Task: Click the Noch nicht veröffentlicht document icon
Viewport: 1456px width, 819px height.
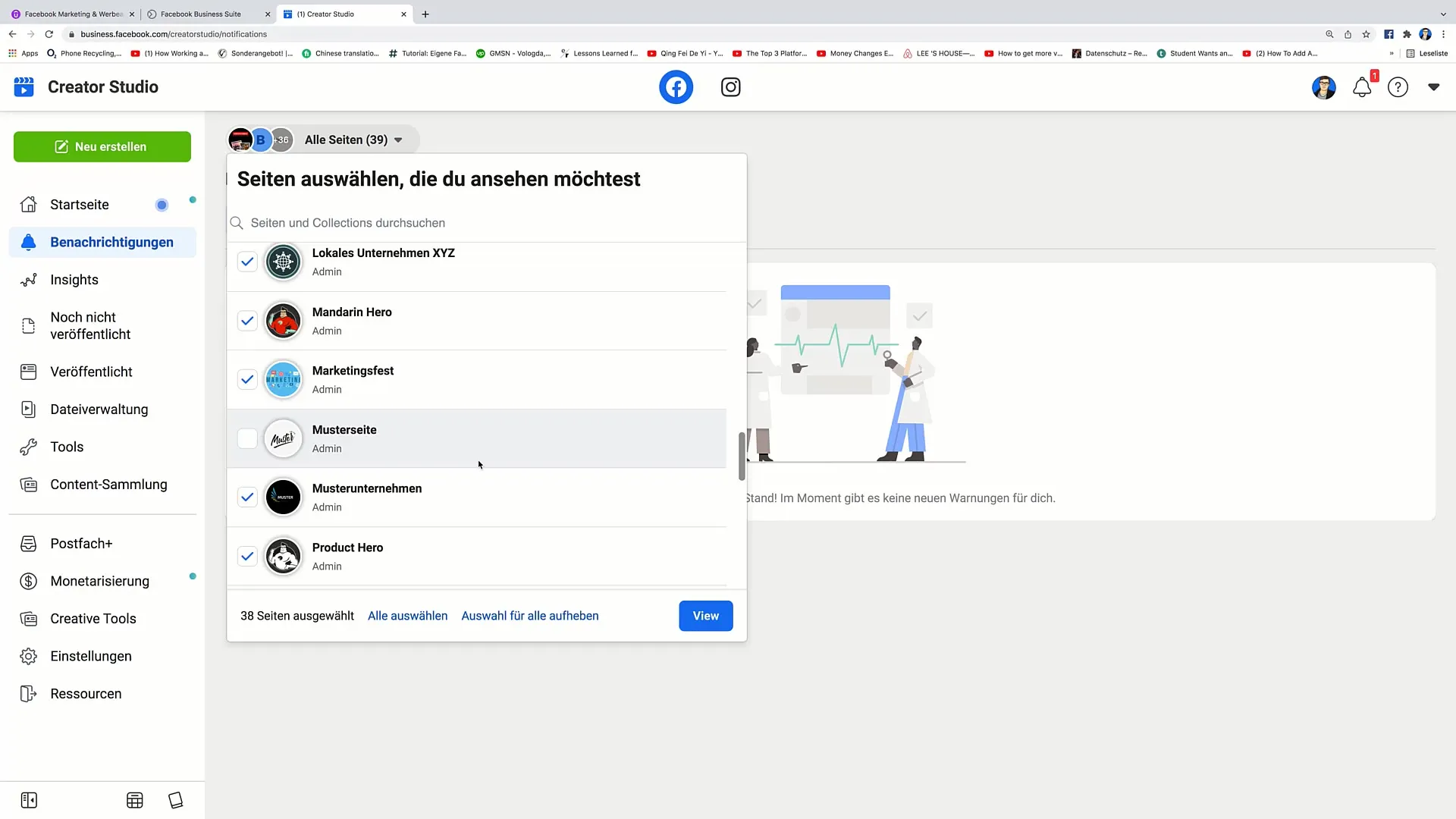Action: pyautogui.click(x=29, y=326)
